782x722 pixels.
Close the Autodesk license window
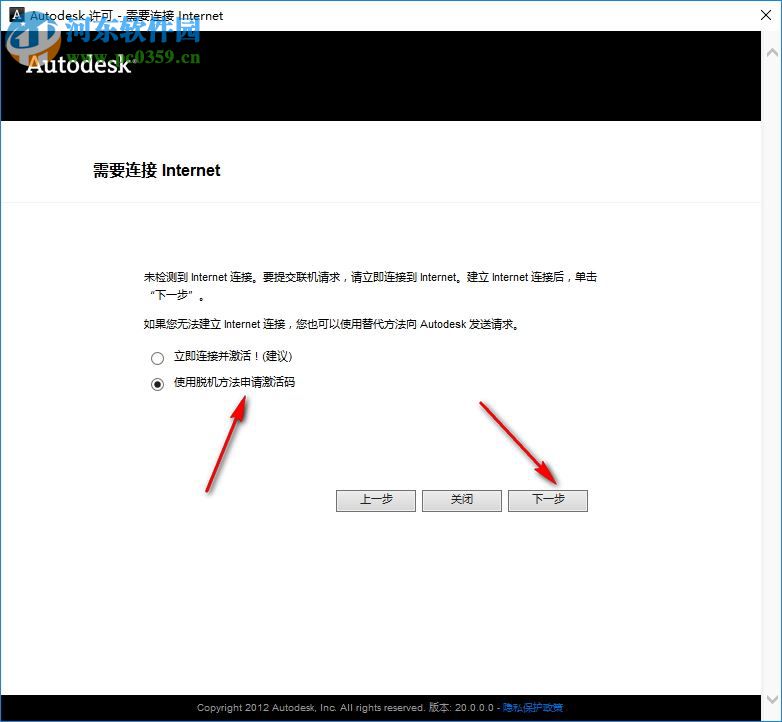click(x=766, y=15)
